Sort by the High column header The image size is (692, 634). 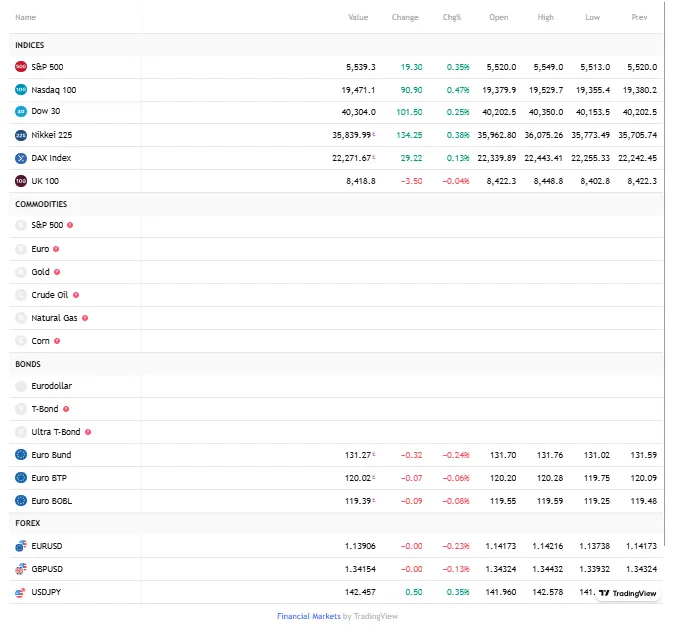(x=545, y=17)
